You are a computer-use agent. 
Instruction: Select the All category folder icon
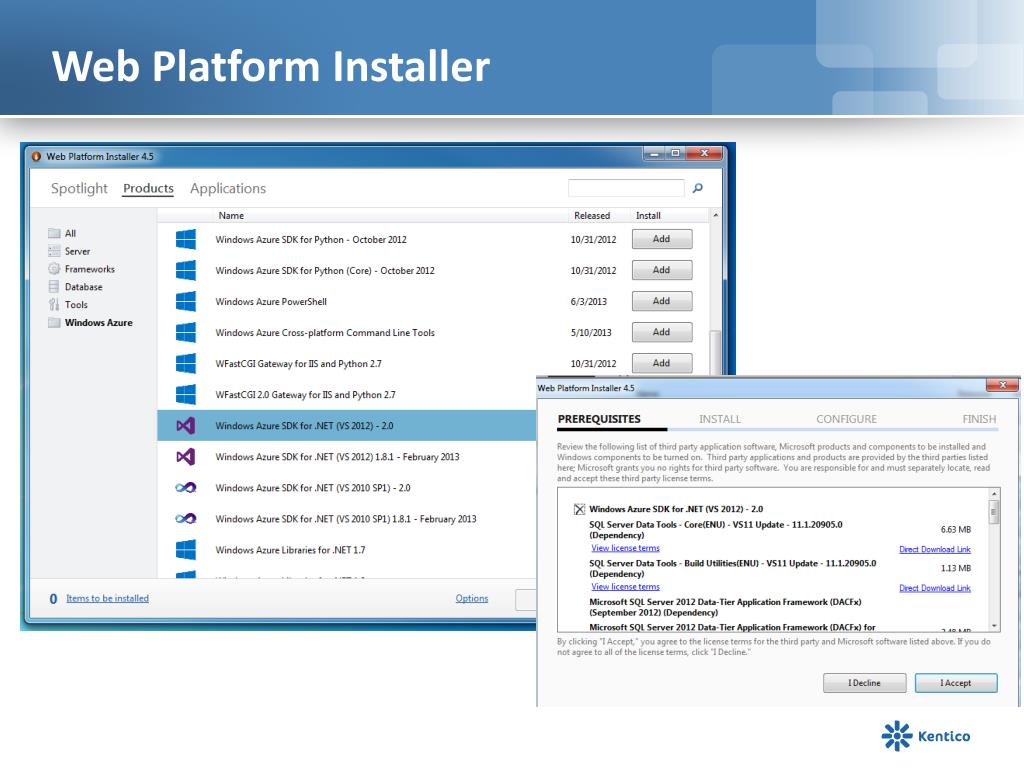click(x=54, y=233)
